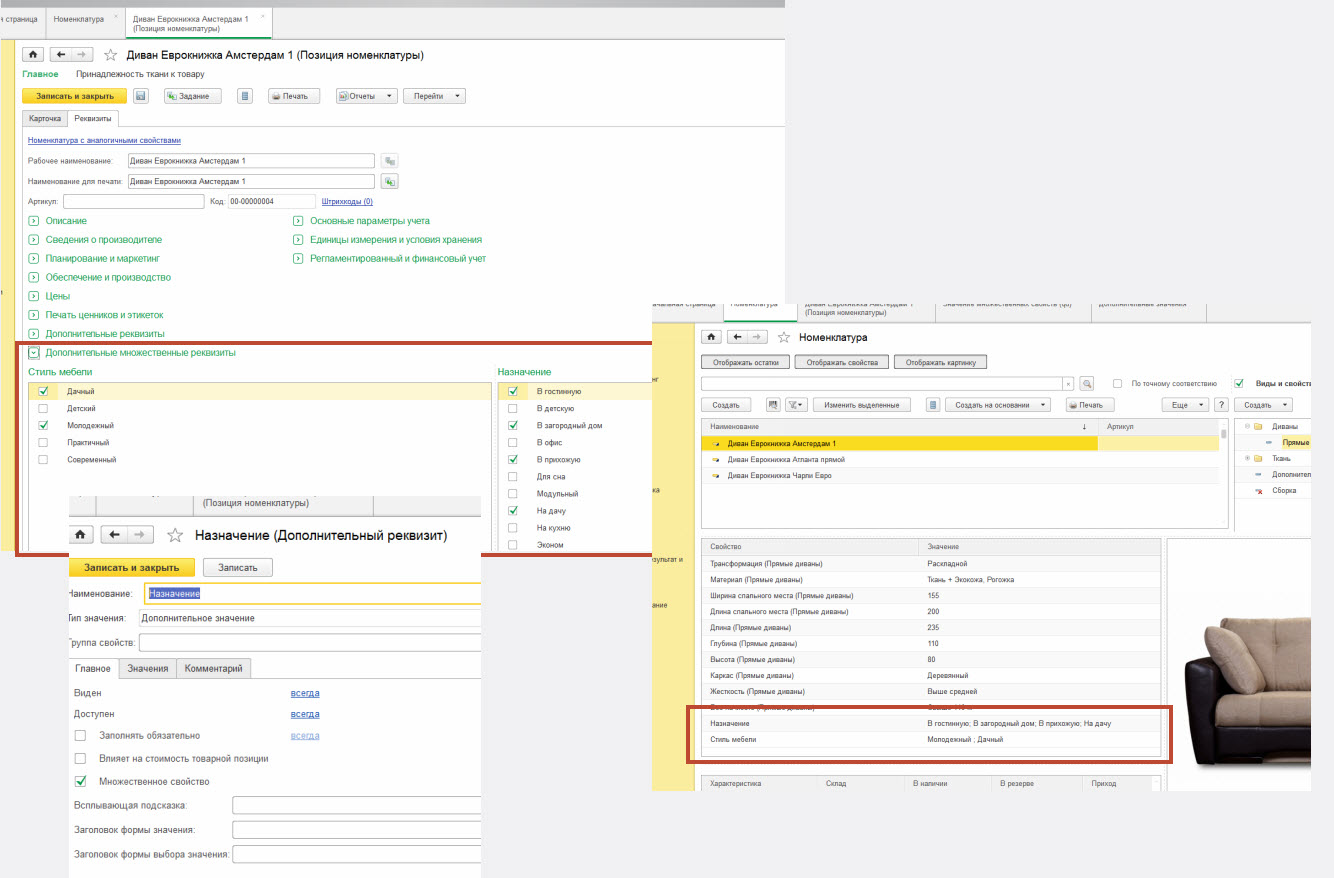
Task: Clear search field with x button
Action: coord(1068,383)
